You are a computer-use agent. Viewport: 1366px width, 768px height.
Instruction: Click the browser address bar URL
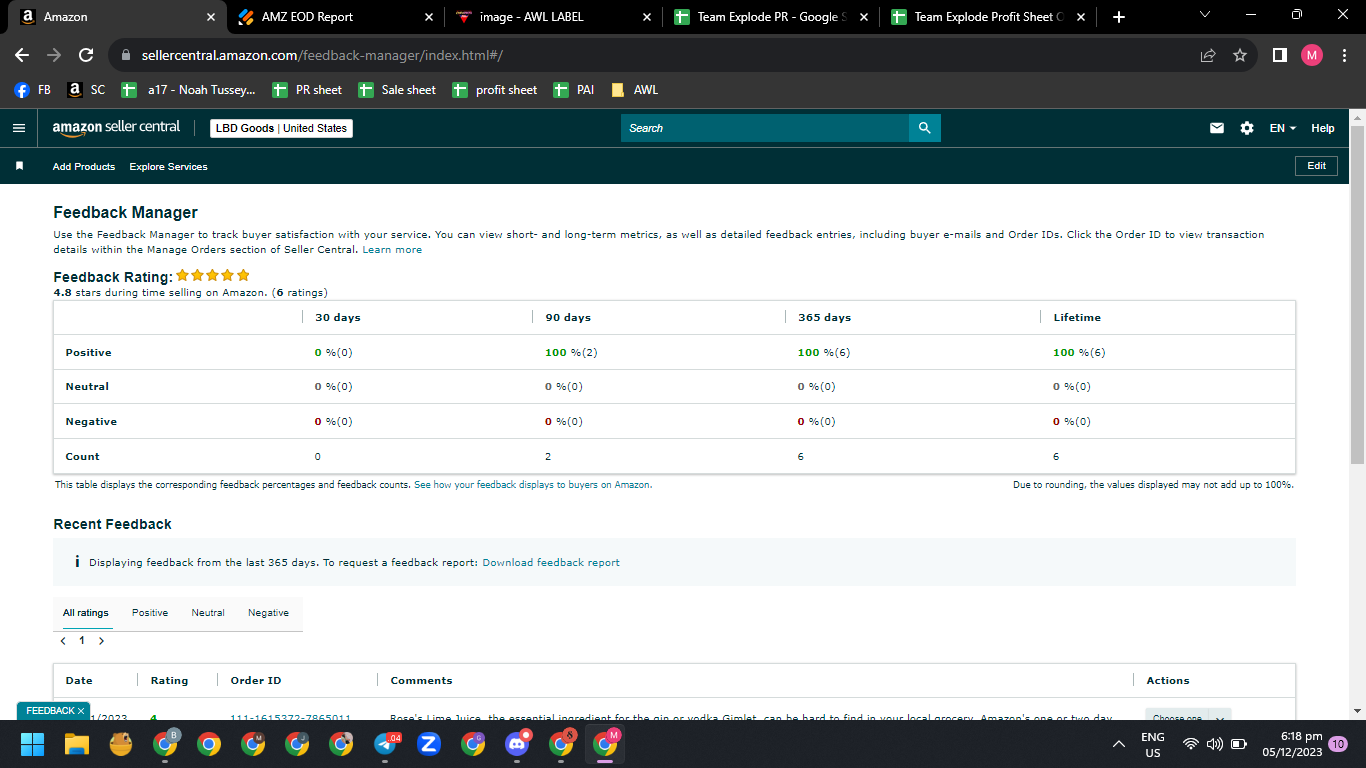[x=322, y=56]
